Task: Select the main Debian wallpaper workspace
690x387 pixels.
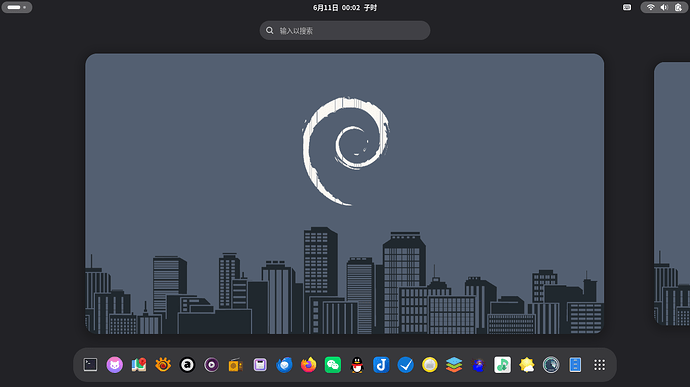Action: [345, 194]
